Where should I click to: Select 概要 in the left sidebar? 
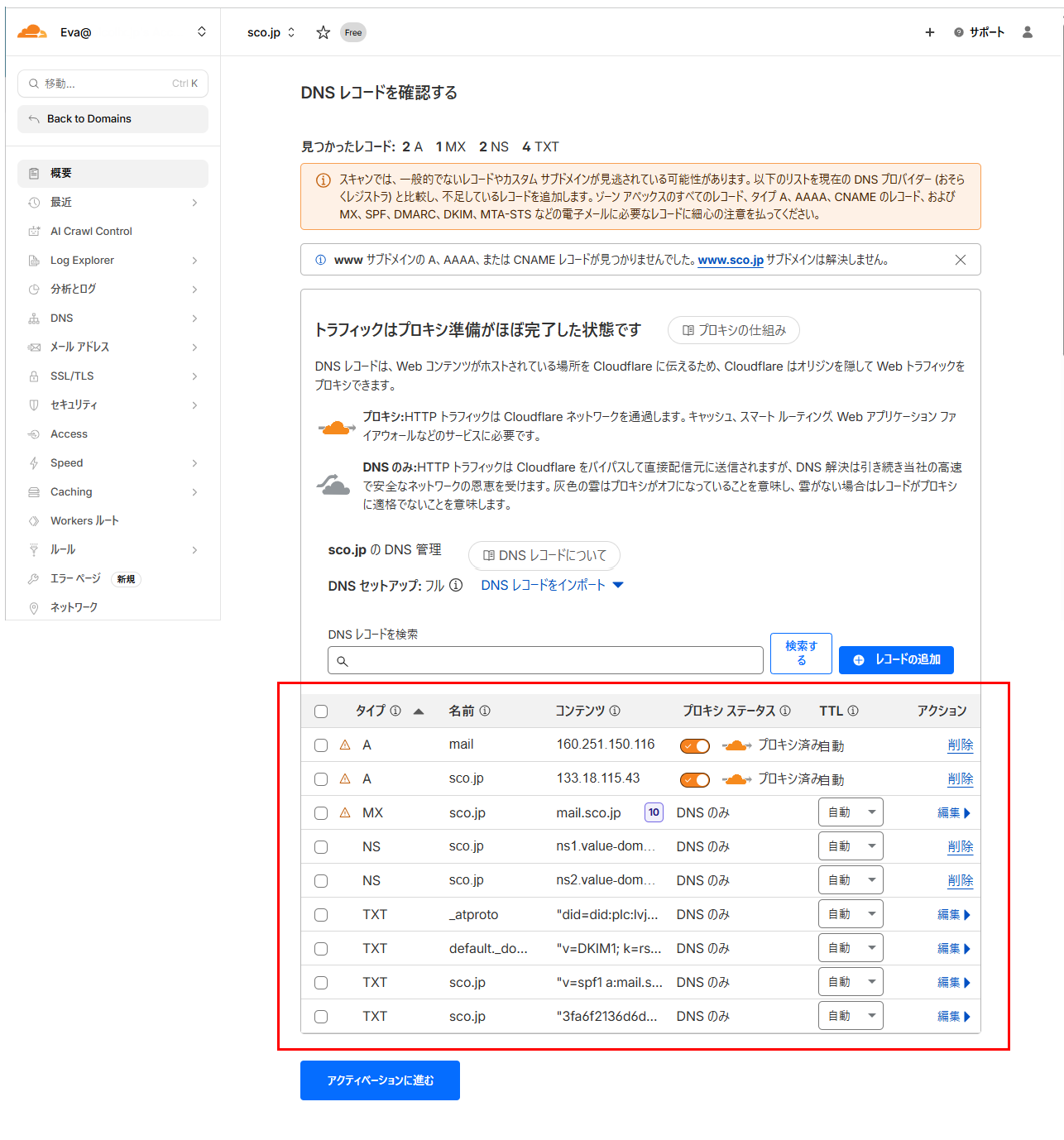61,173
